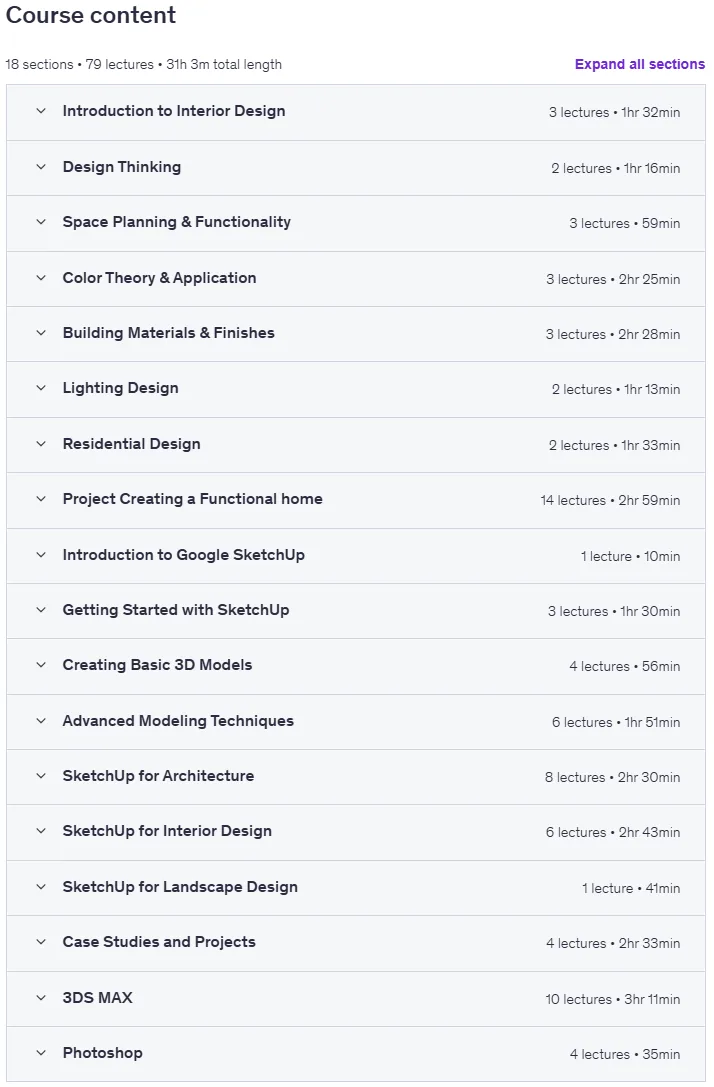Click the 10 lectures 3hr 11min label
The width and height of the screenshot is (714, 1087).
(x=612, y=999)
